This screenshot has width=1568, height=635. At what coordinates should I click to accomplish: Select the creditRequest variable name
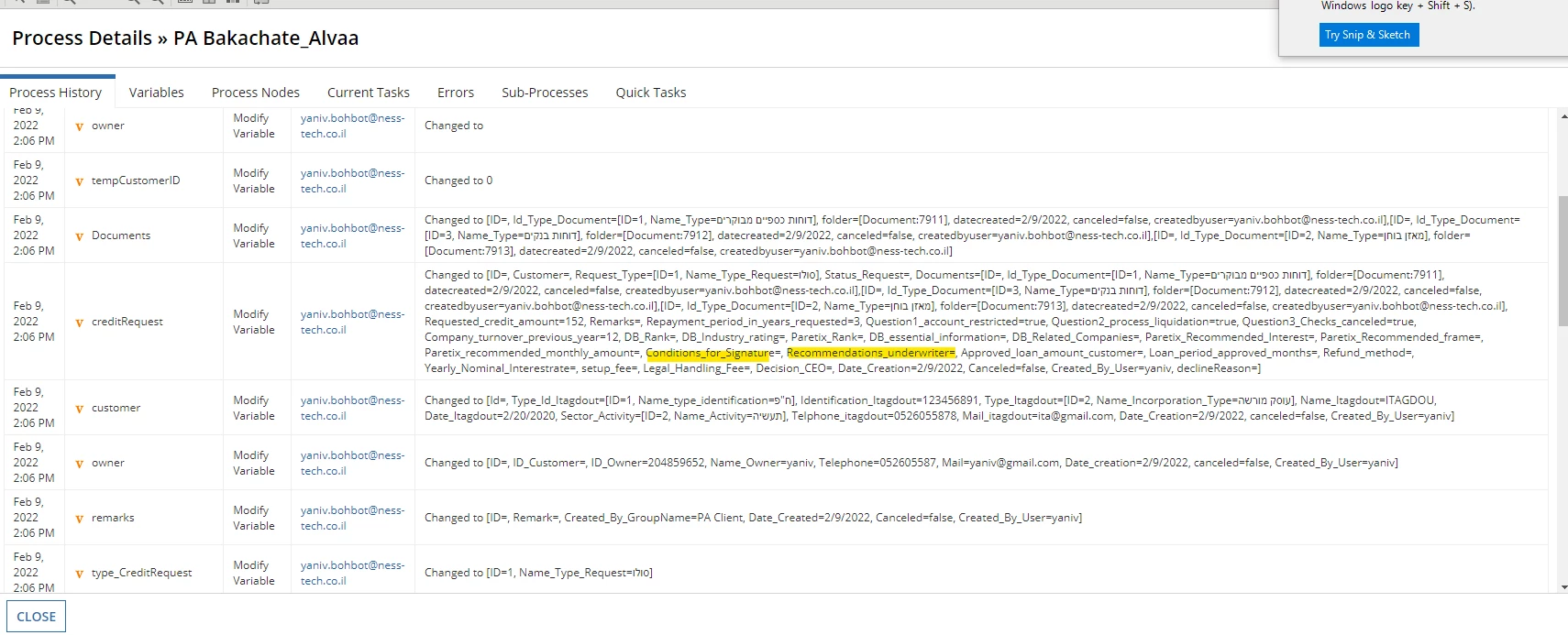click(x=127, y=322)
